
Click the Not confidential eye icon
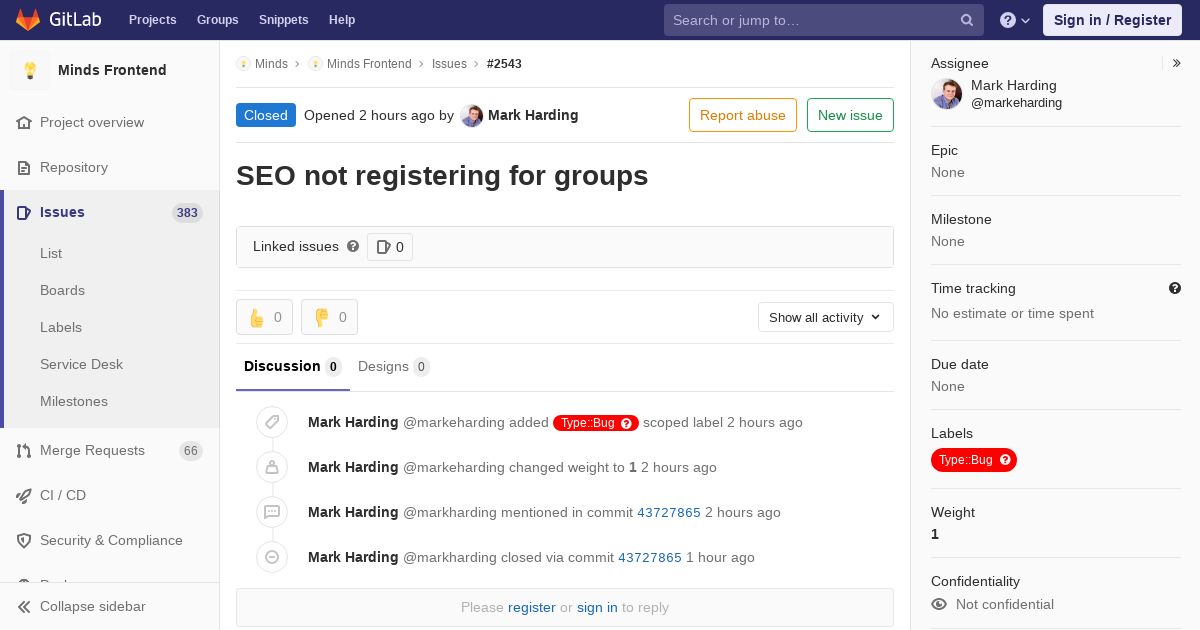tap(939, 604)
